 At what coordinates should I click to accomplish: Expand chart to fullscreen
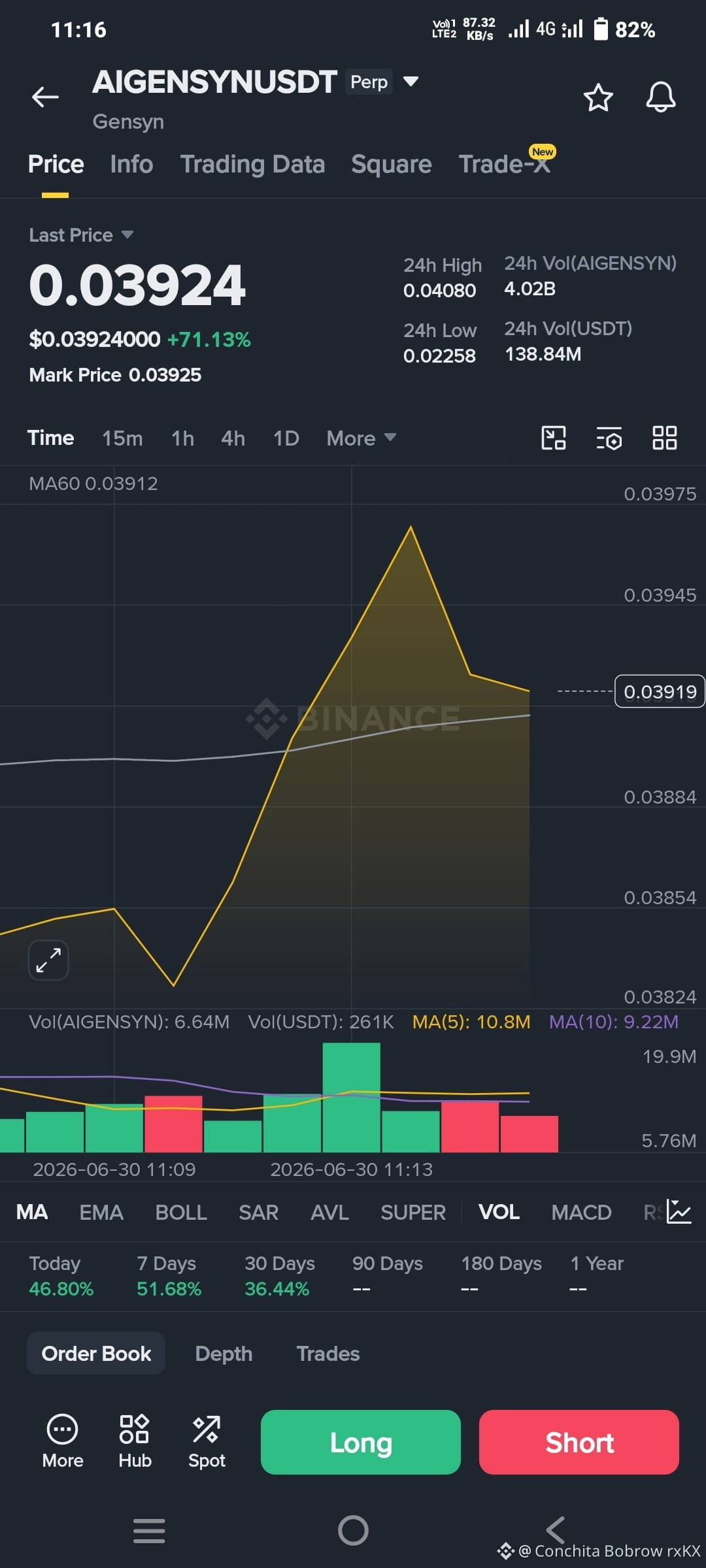48,960
